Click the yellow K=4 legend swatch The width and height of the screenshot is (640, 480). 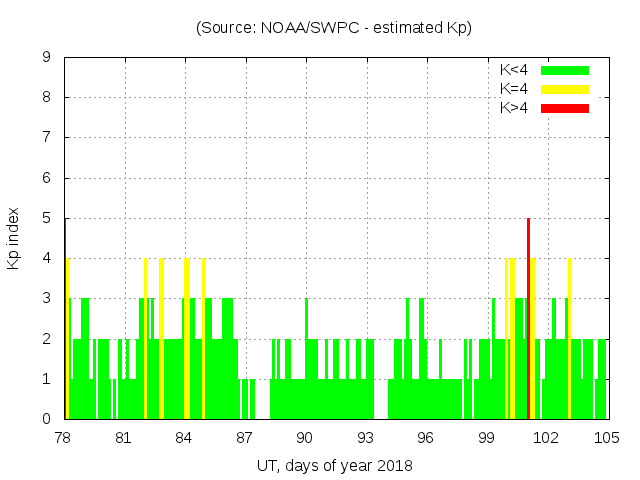click(565, 89)
